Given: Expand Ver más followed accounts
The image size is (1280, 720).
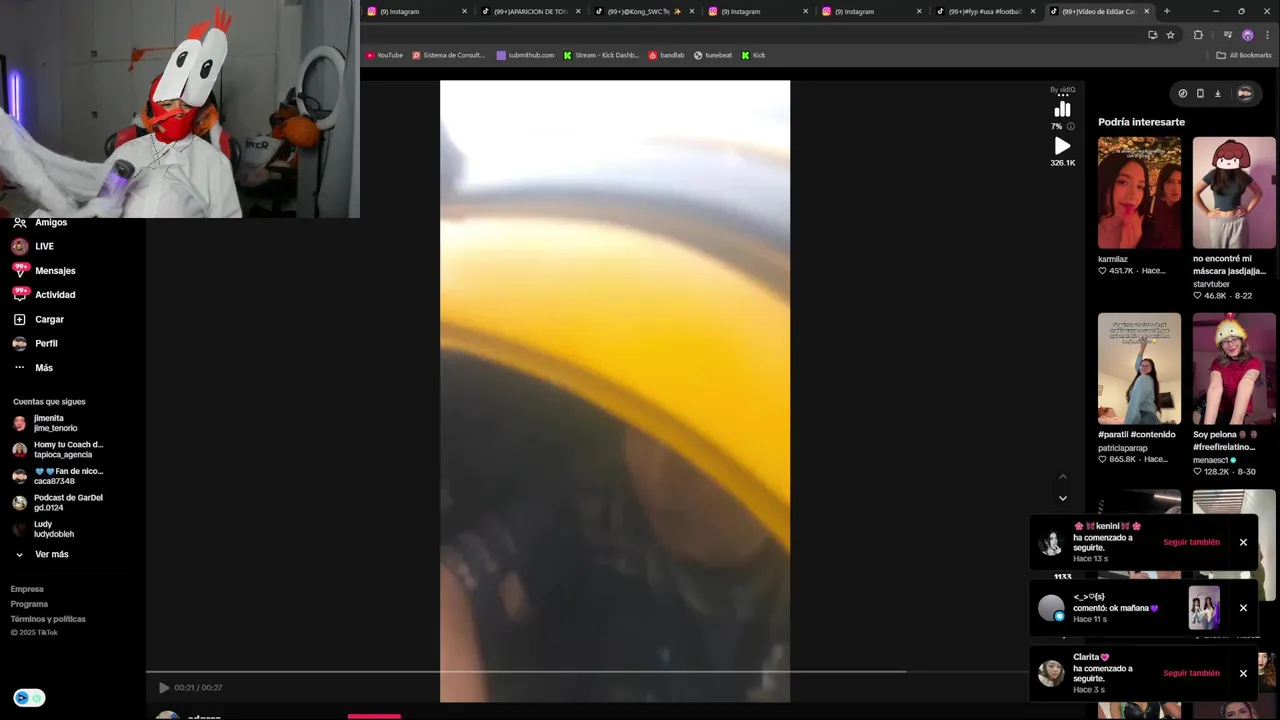Looking at the screenshot, I should (42, 554).
